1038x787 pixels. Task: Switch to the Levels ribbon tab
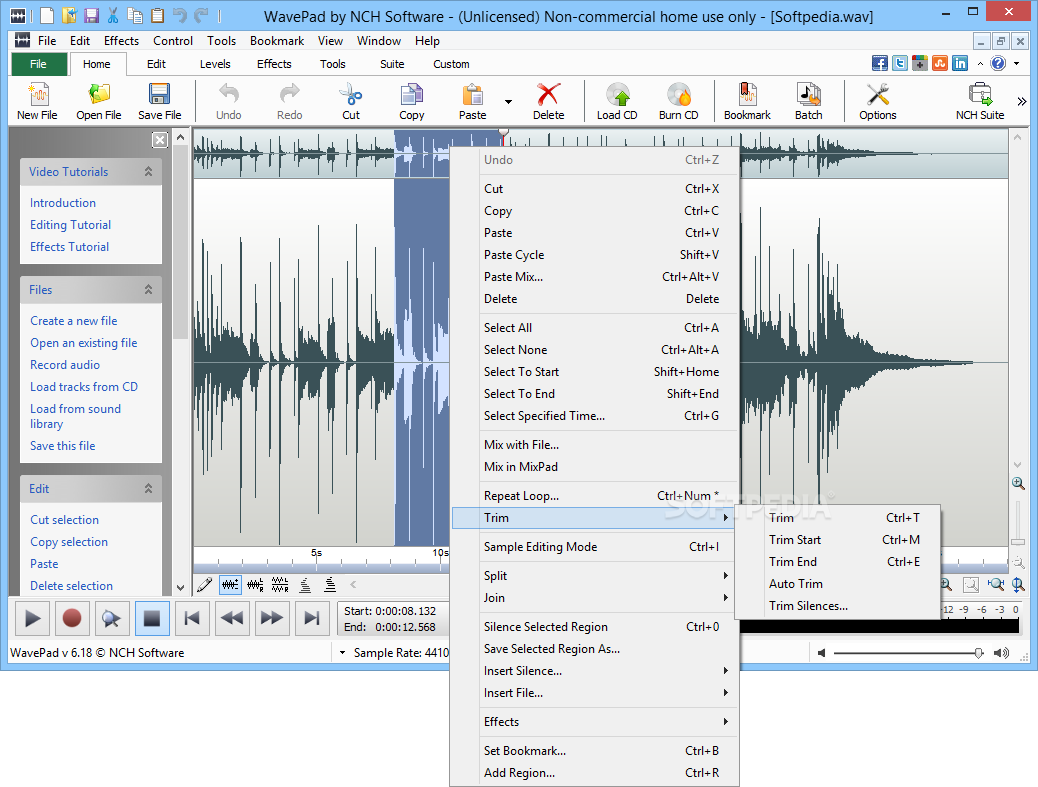215,64
